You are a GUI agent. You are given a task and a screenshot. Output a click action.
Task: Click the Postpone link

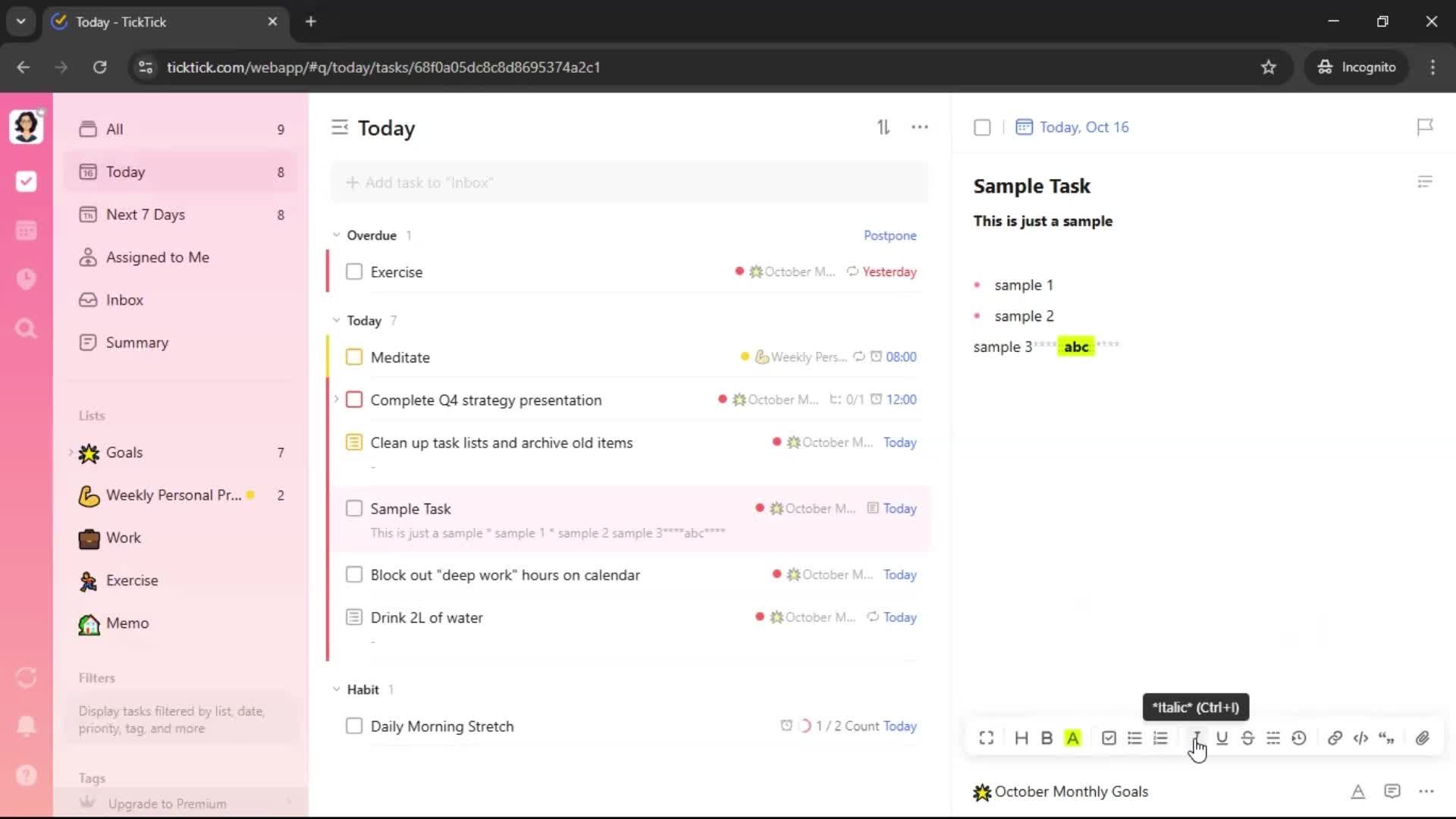coord(890,235)
